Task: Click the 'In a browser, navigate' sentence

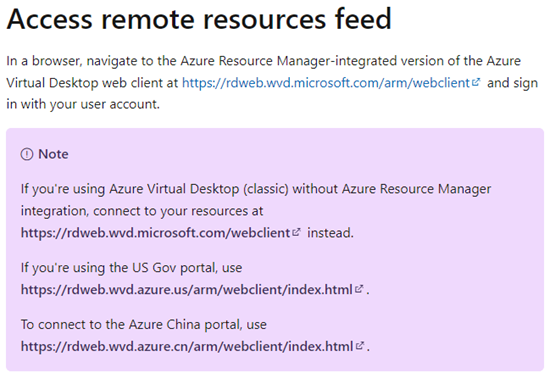Action: 263,61
